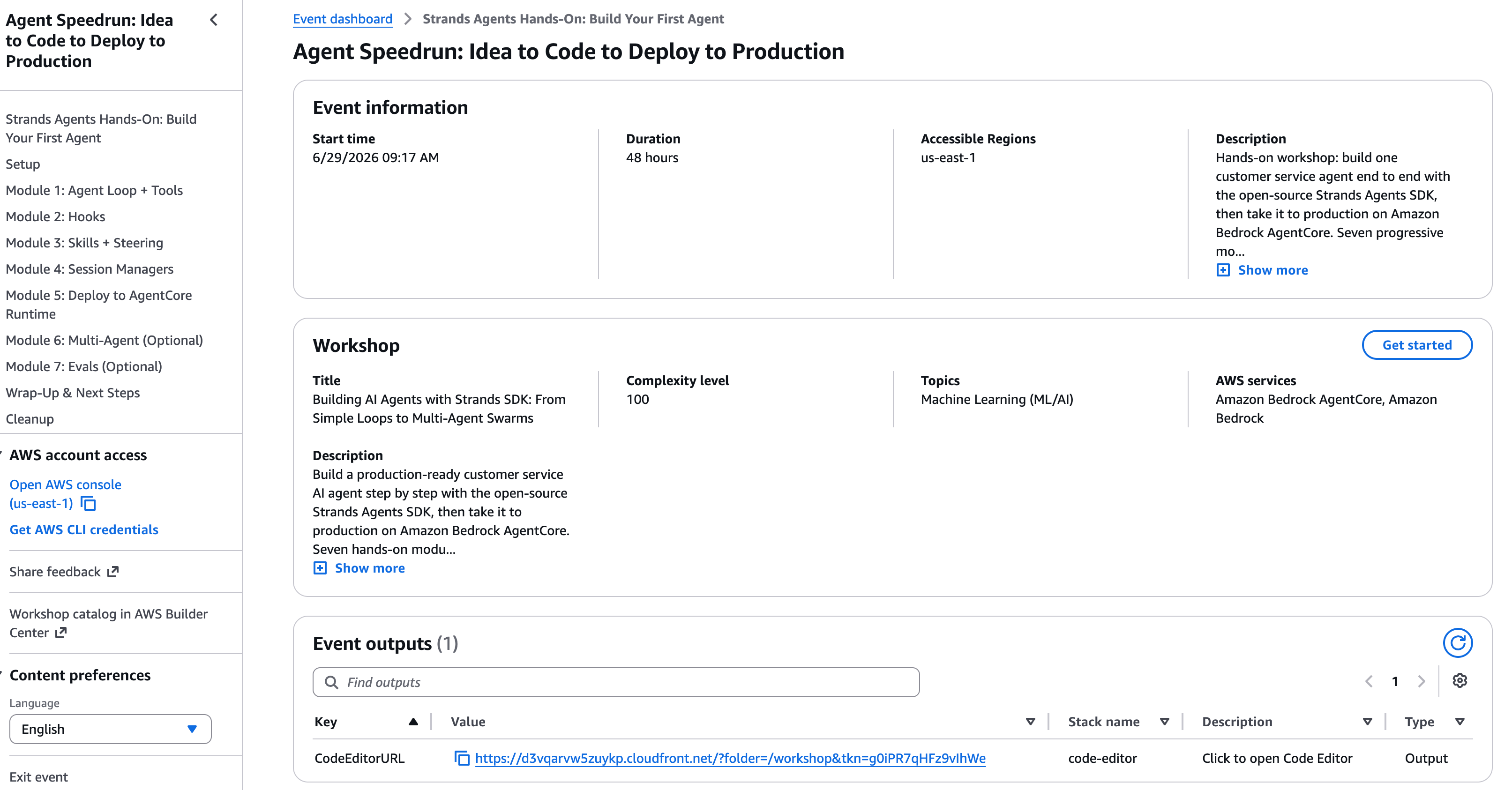
Task: Click the us-east-1 region value
Action: coord(948,157)
